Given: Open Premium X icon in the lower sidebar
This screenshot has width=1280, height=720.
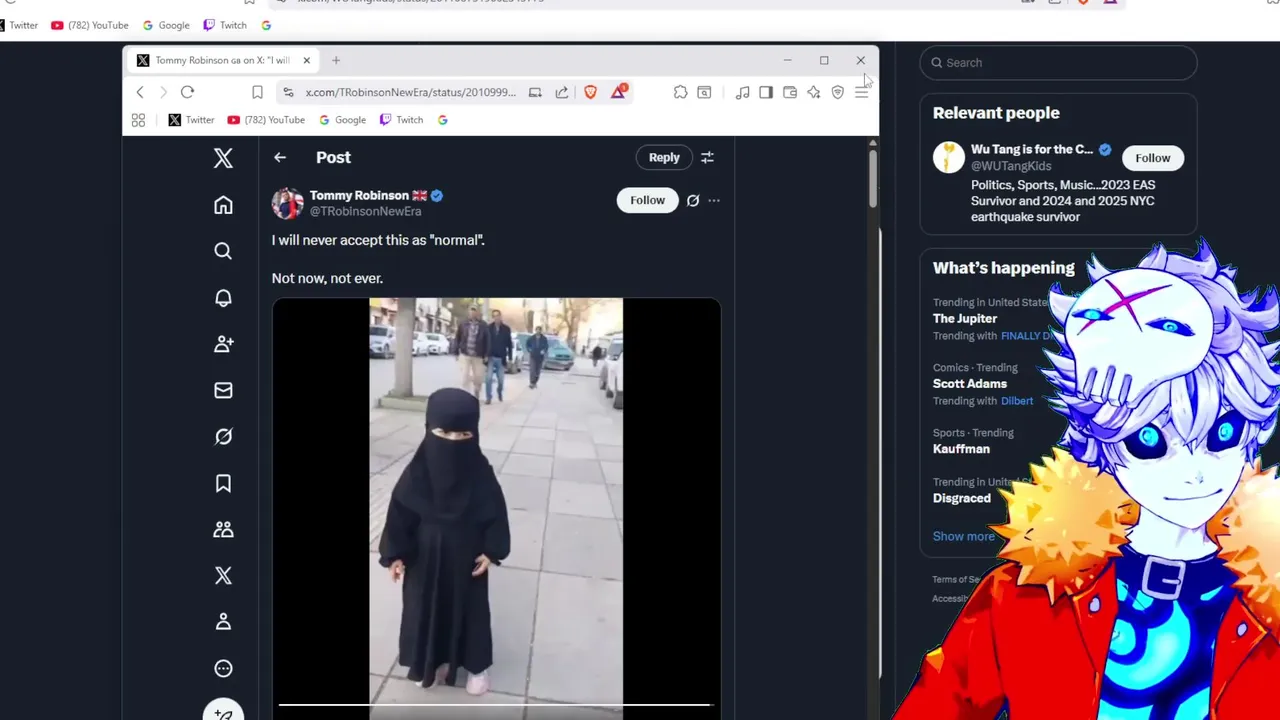Looking at the screenshot, I should coord(223,576).
